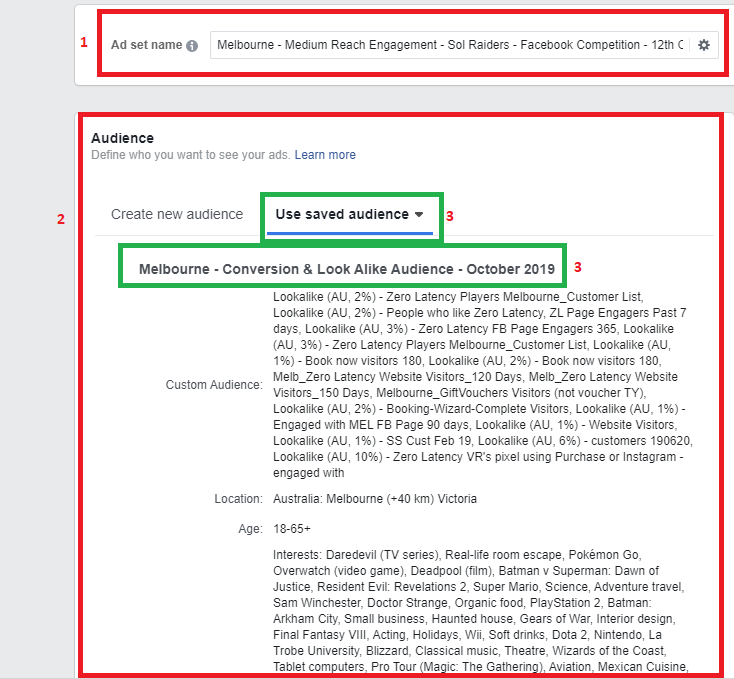Switch to the Create new audience tab
Screen dimensions: 734x679
(x=177, y=214)
